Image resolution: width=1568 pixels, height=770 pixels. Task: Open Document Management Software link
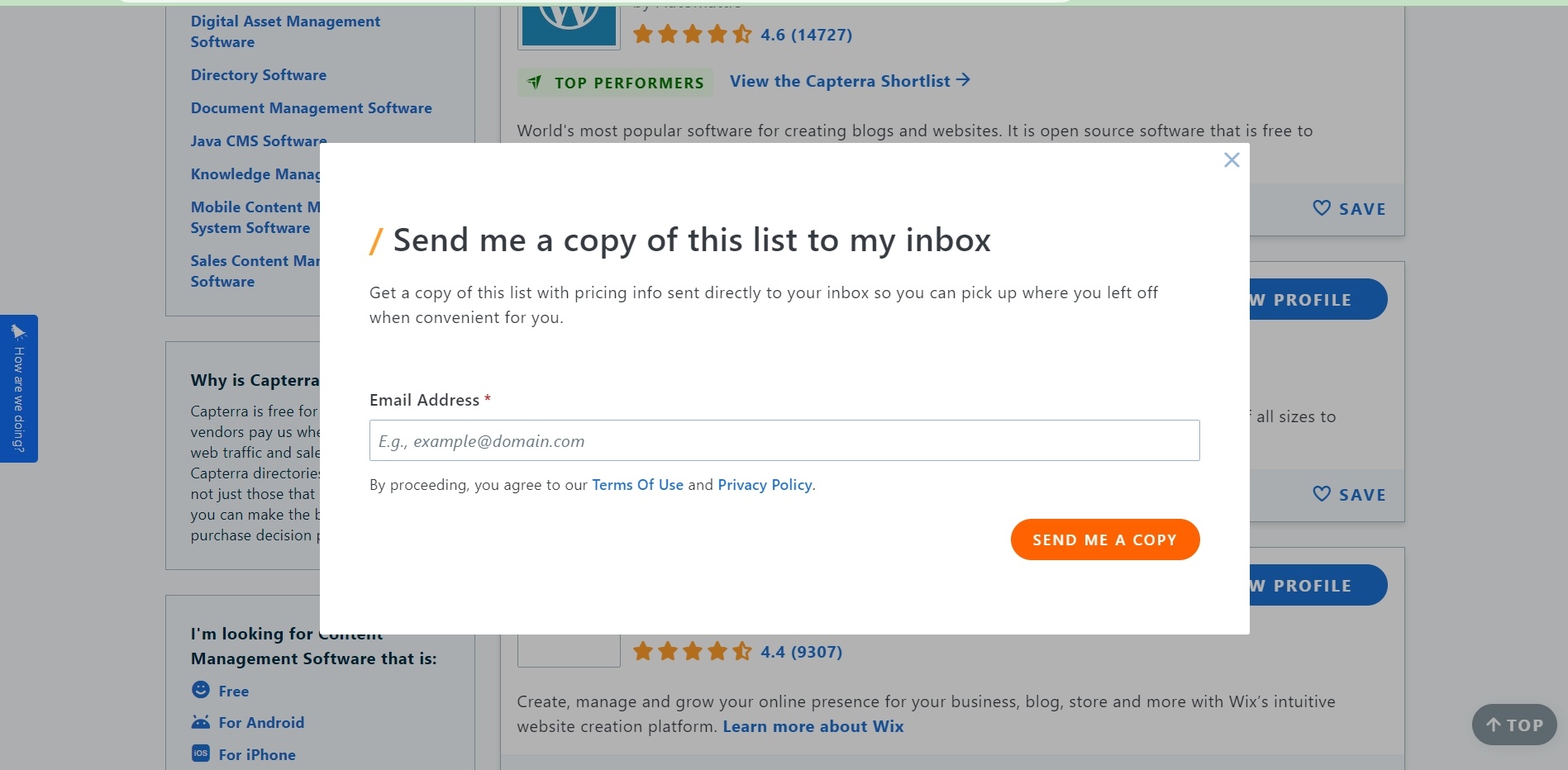[x=311, y=108]
